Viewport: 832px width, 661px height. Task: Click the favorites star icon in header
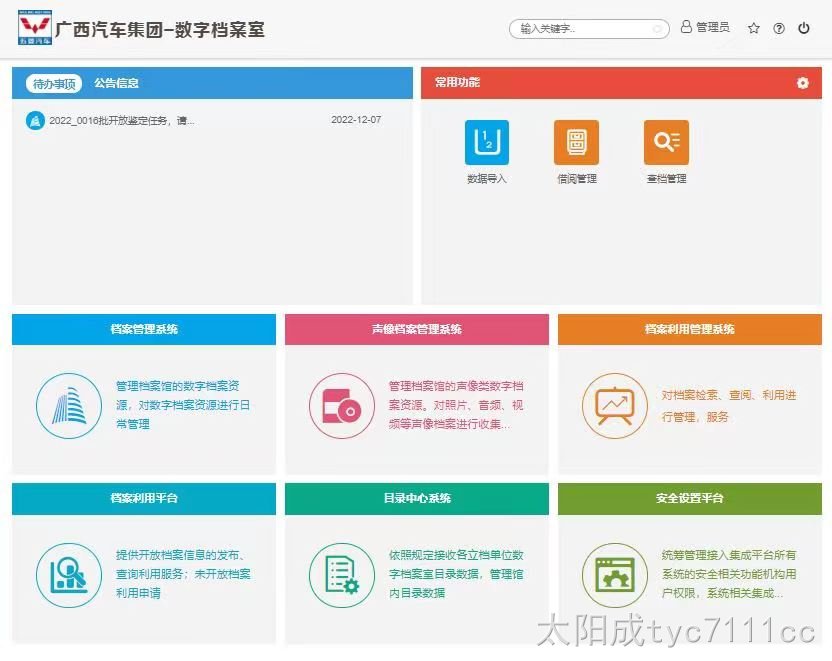coord(753,28)
